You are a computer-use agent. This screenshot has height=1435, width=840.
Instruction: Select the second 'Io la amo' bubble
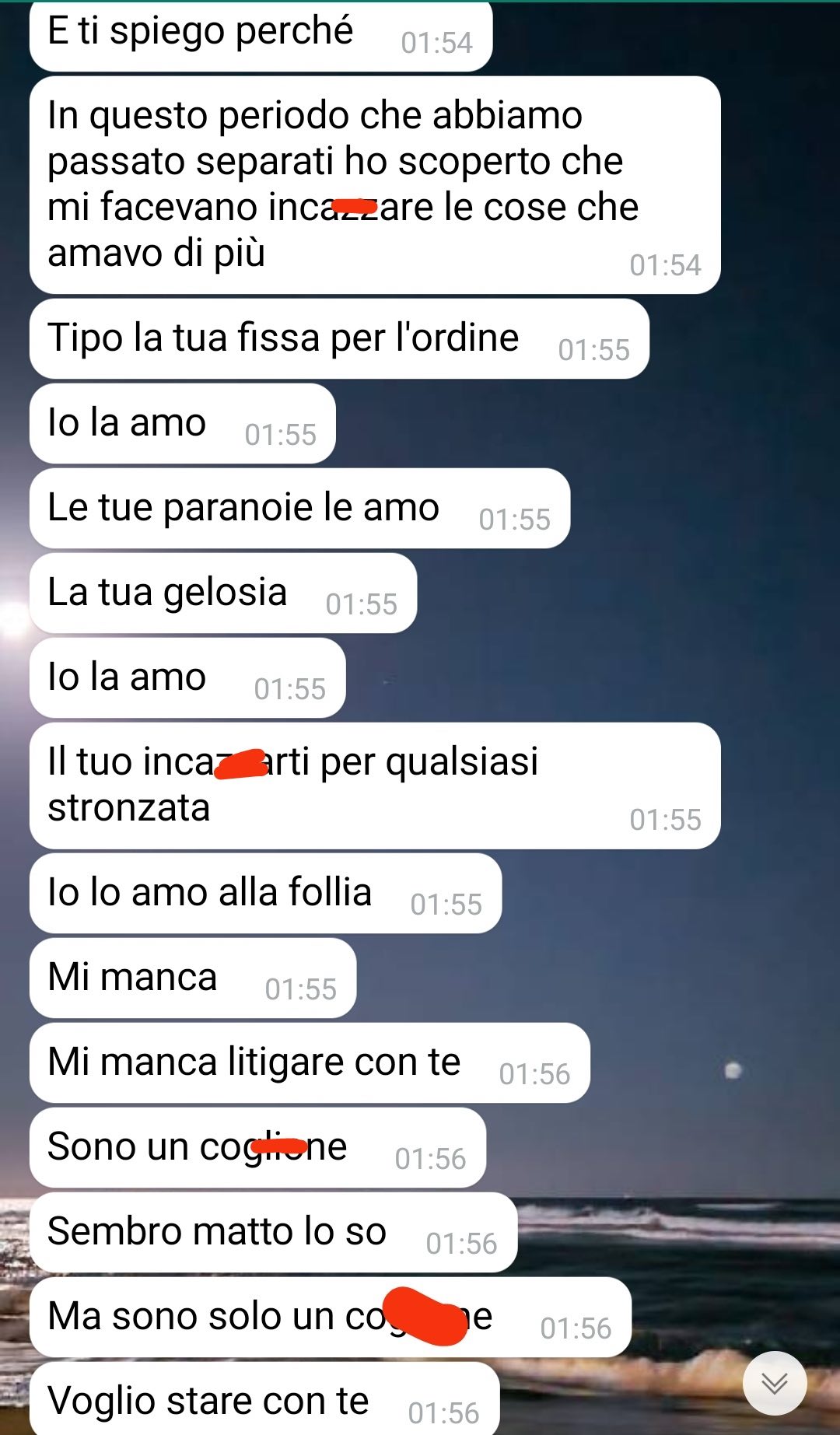pos(187,678)
